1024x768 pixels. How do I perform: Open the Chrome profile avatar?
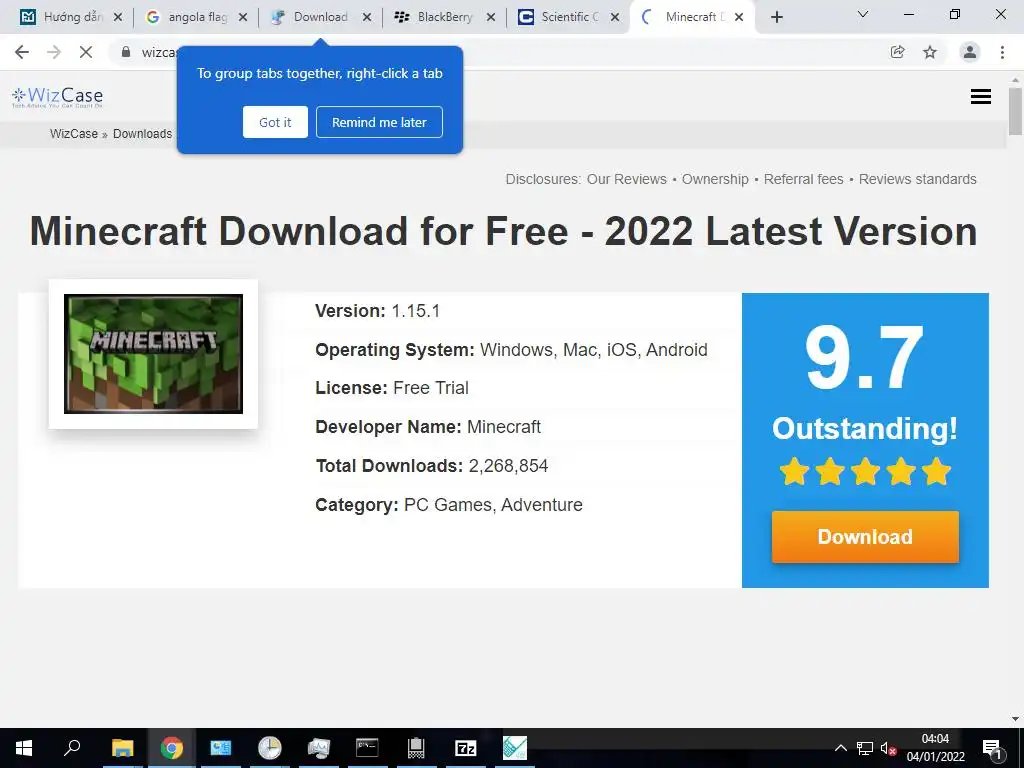970,52
